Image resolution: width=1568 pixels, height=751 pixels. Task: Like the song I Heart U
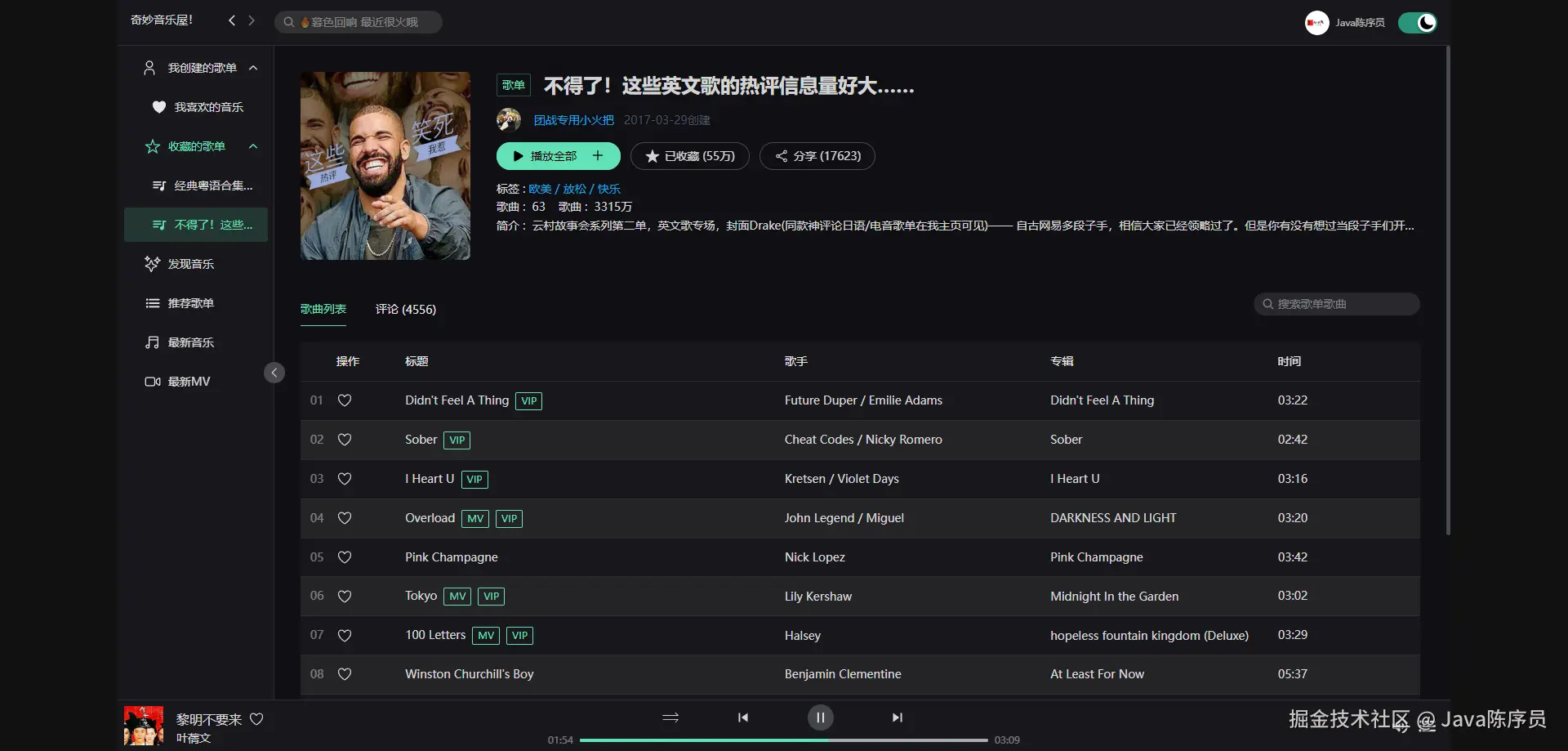(x=345, y=479)
